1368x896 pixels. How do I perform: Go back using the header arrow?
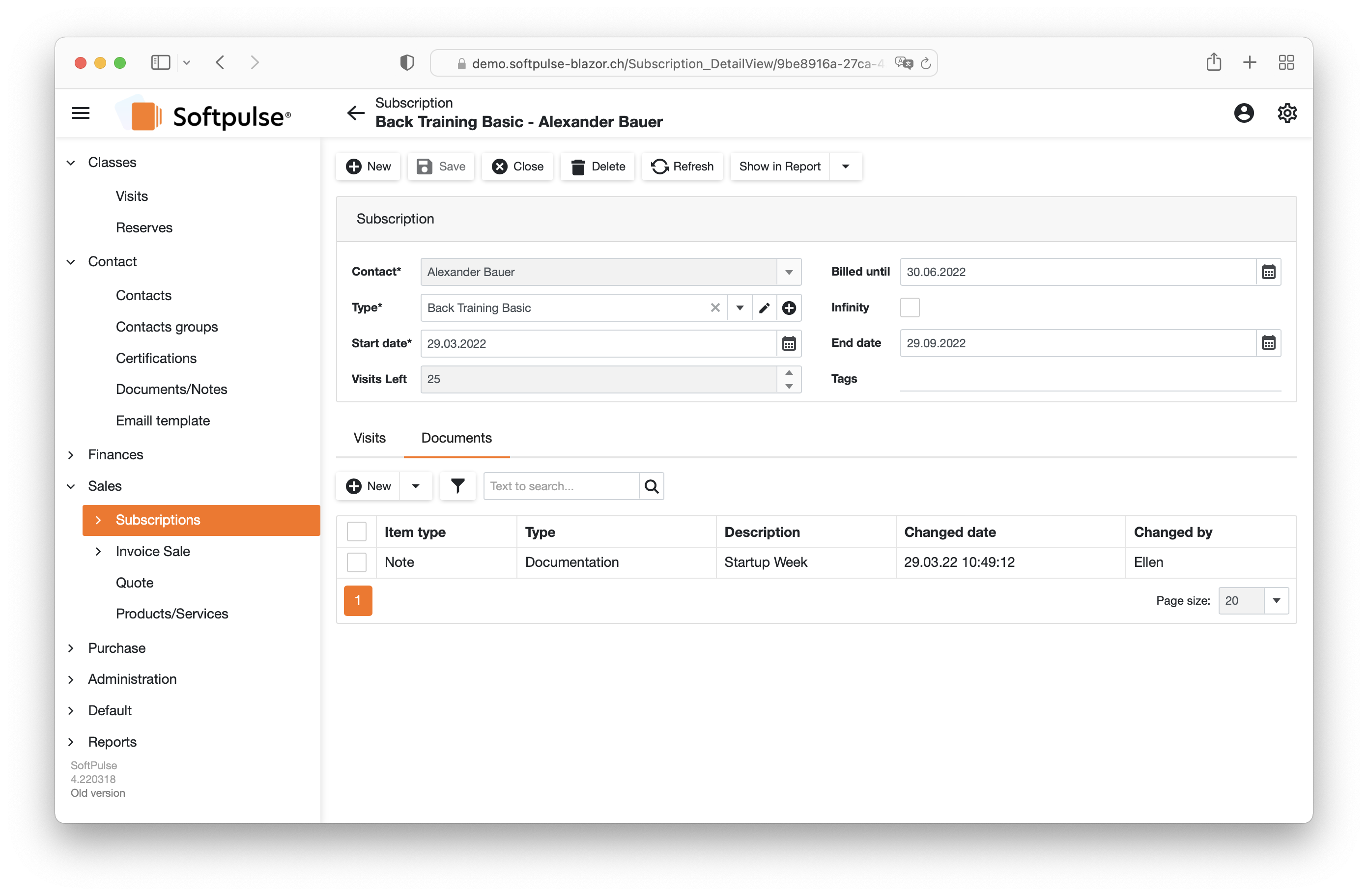[x=356, y=113]
